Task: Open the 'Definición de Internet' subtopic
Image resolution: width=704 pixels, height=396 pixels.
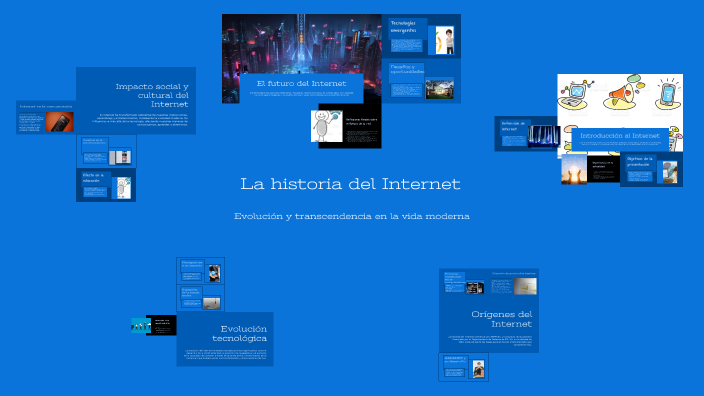Action: click(x=526, y=134)
